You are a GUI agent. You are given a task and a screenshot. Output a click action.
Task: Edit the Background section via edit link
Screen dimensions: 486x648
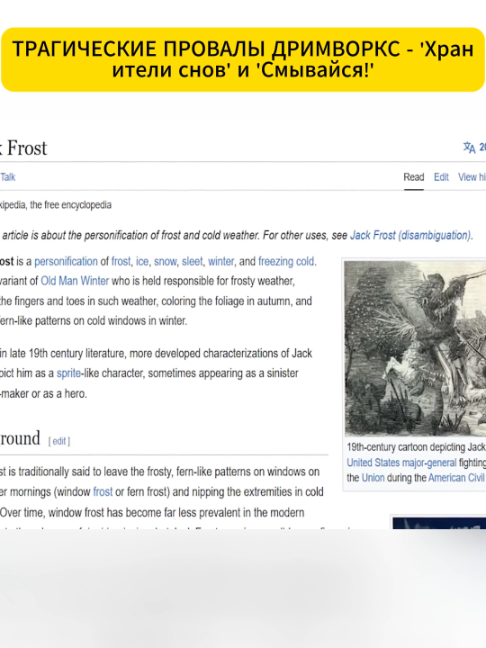pos(59,441)
